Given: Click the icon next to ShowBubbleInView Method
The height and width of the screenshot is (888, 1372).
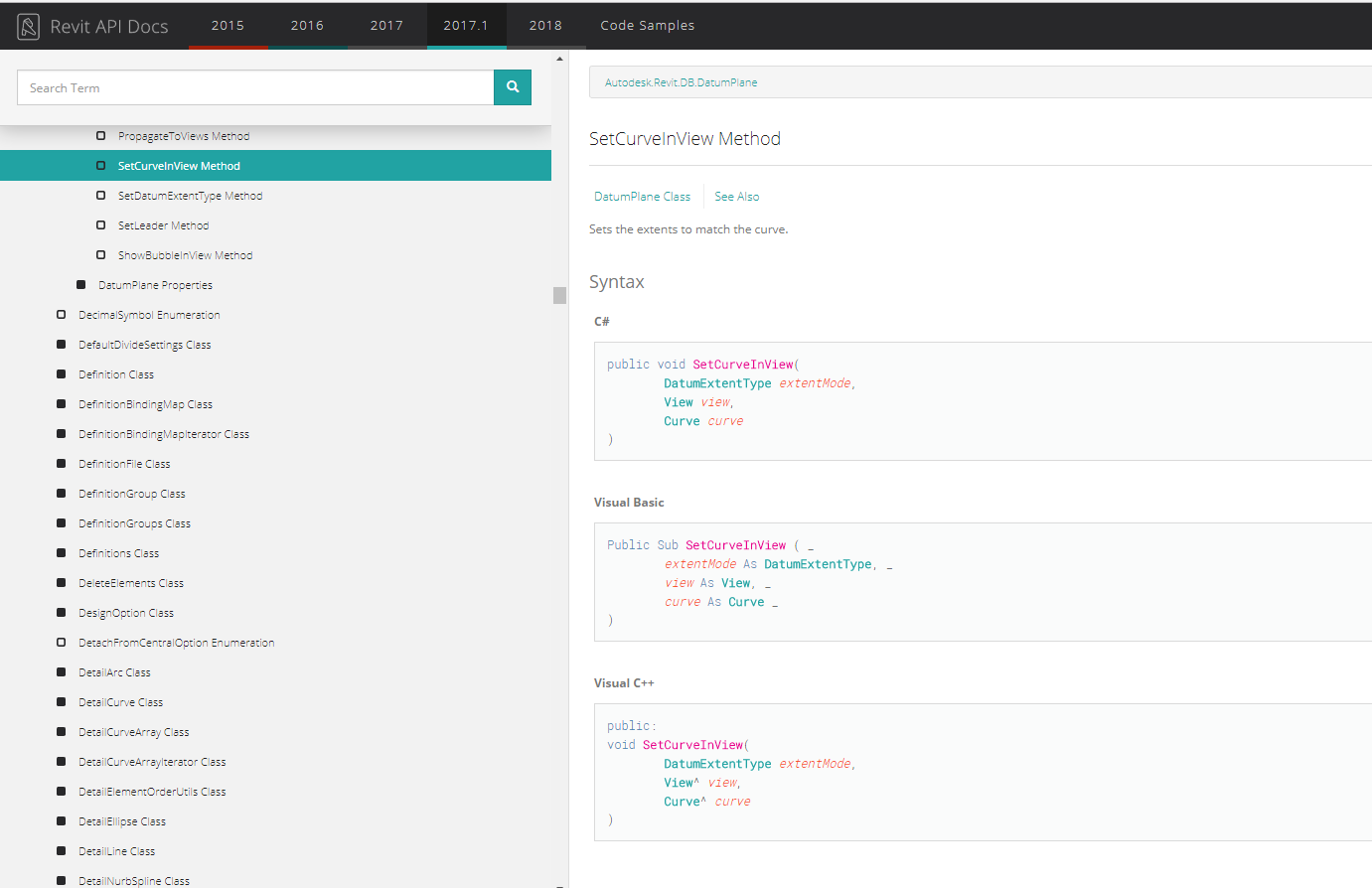Looking at the screenshot, I should [100, 255].
